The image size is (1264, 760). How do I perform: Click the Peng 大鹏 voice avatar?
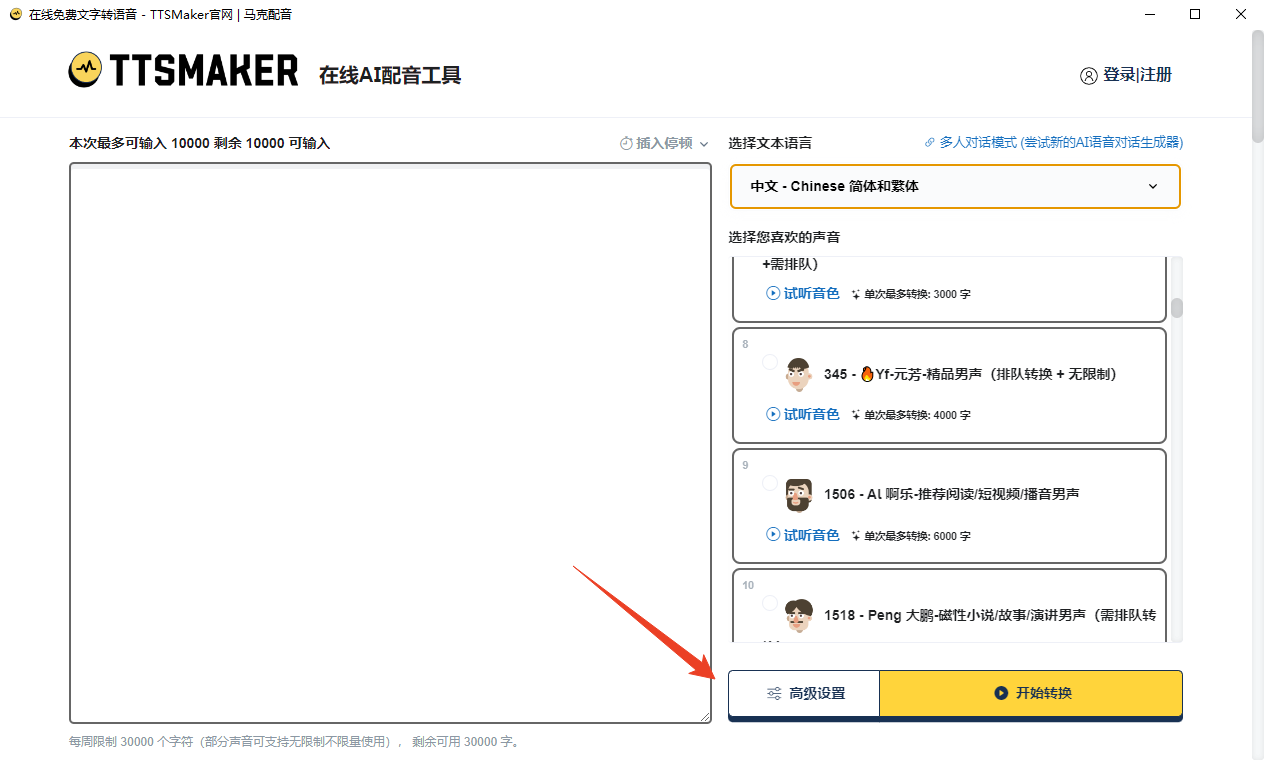pyautogui.click(x=798, y=615)
